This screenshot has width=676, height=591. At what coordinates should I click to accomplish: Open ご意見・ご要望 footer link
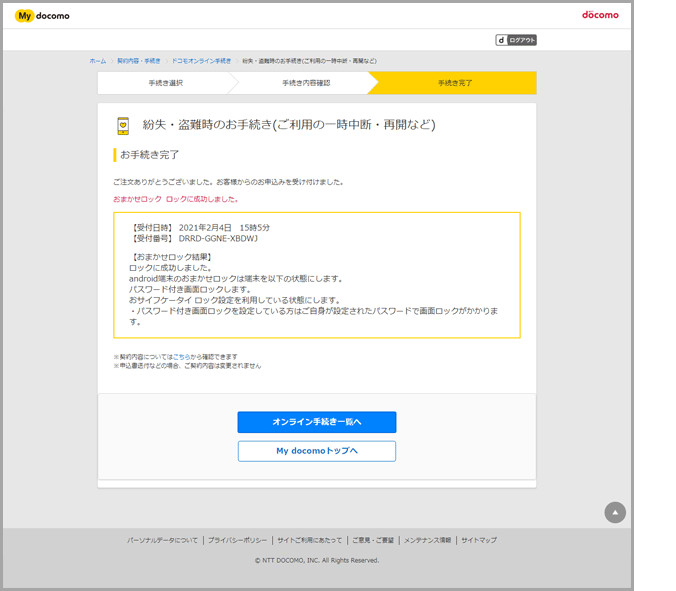click(x=373, y=540)
